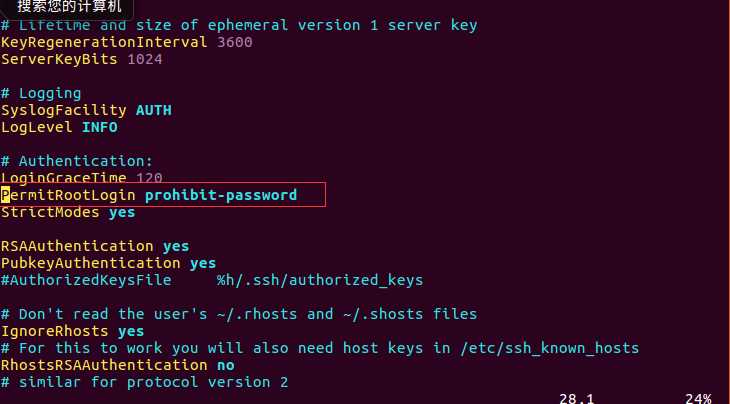Click the ServerKeyBits value 1024
This screenshot has width=730, height=404.
click(x=145, y=59)
